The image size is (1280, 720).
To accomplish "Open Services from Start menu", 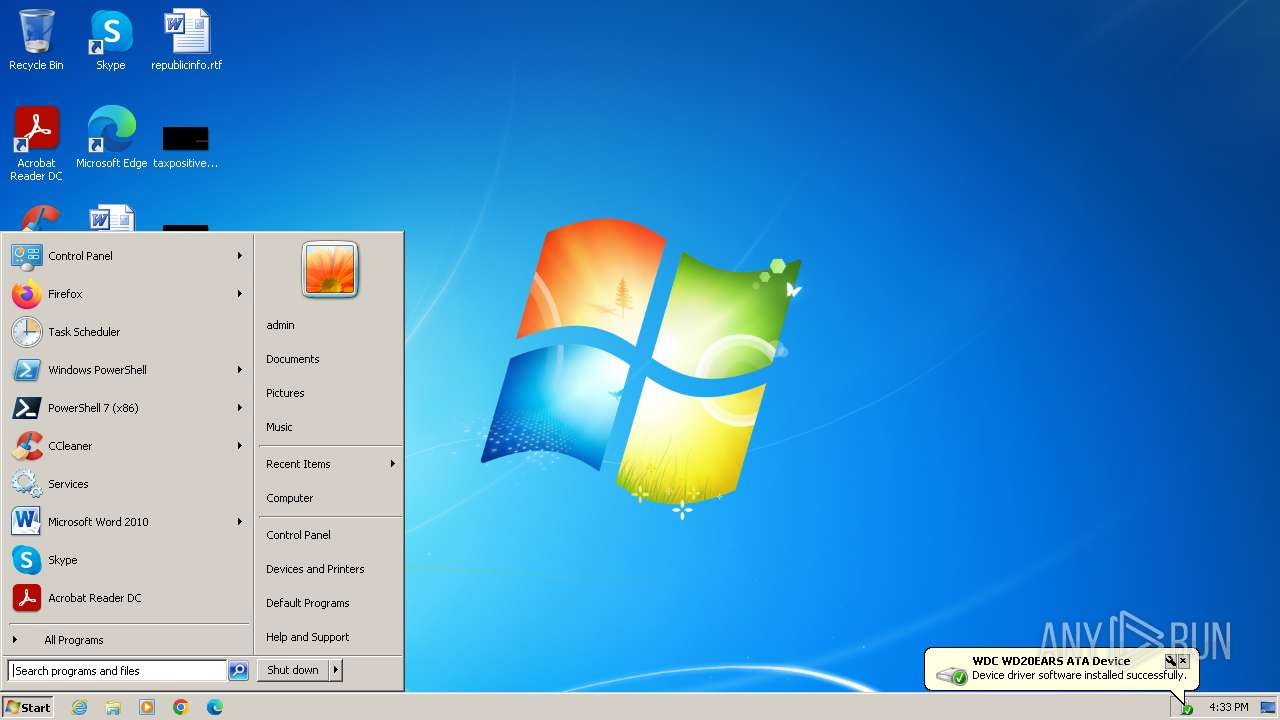I will pos(128,484).
